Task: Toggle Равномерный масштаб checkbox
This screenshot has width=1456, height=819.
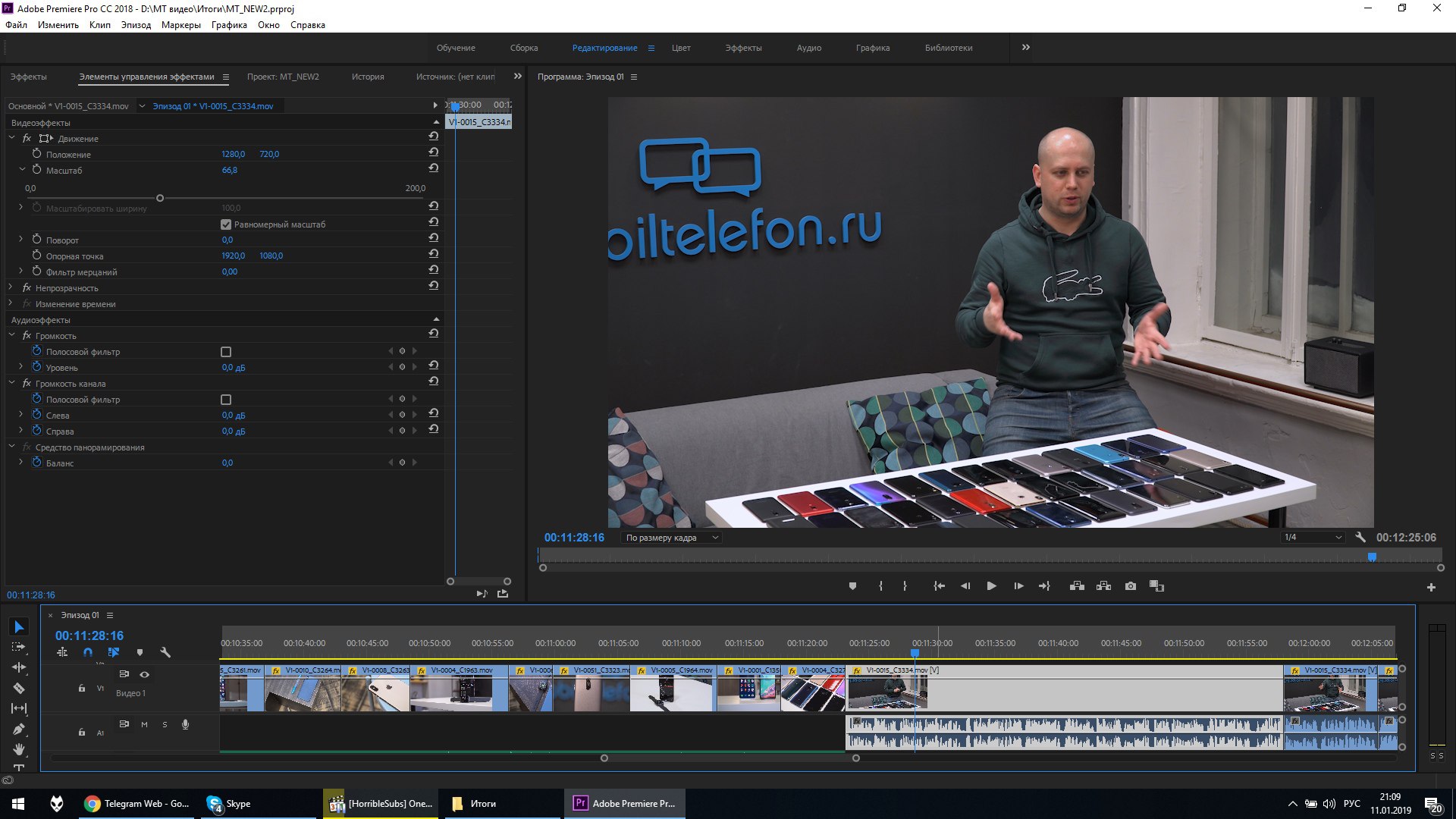Action: pyautogui.click(x=226, y=224)
